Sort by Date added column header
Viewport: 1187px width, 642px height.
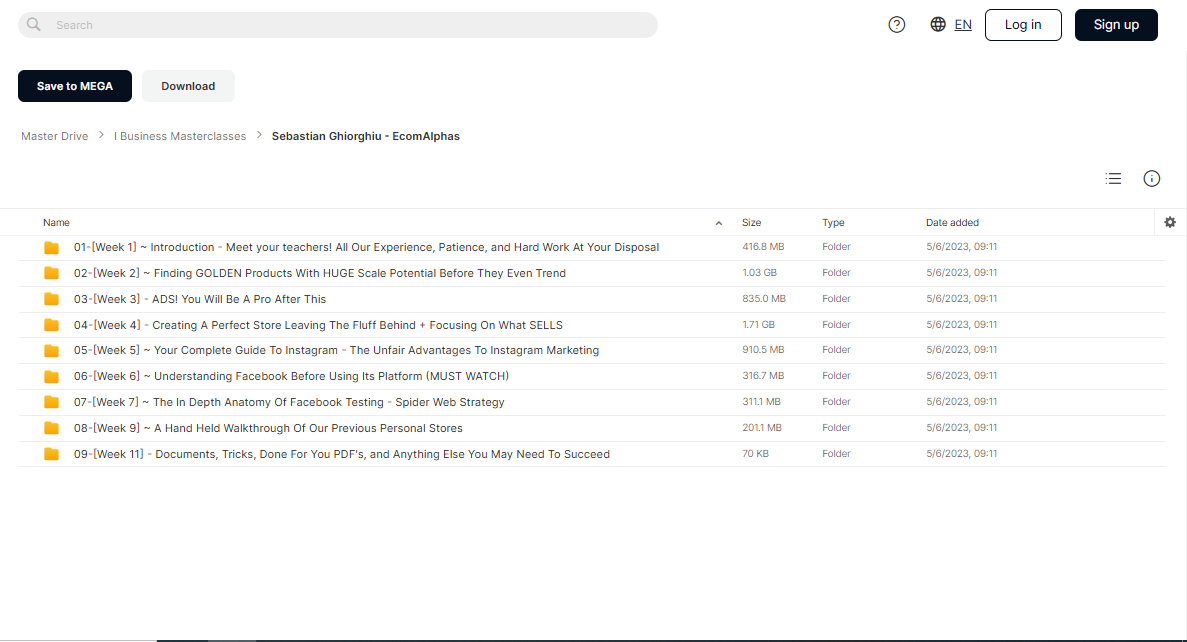coord(952,223)
